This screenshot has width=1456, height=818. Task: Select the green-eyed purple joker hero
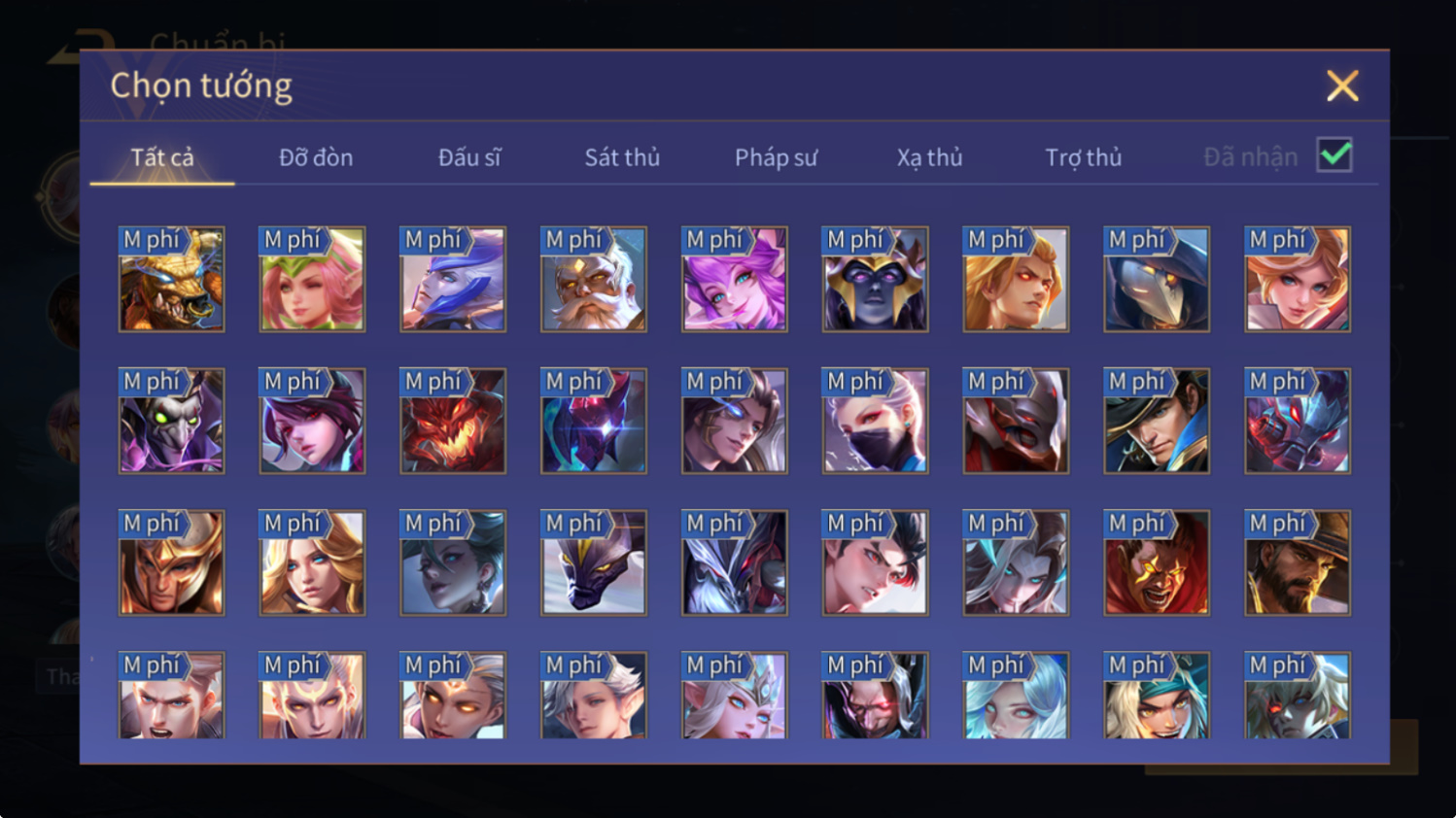(171, 421)
